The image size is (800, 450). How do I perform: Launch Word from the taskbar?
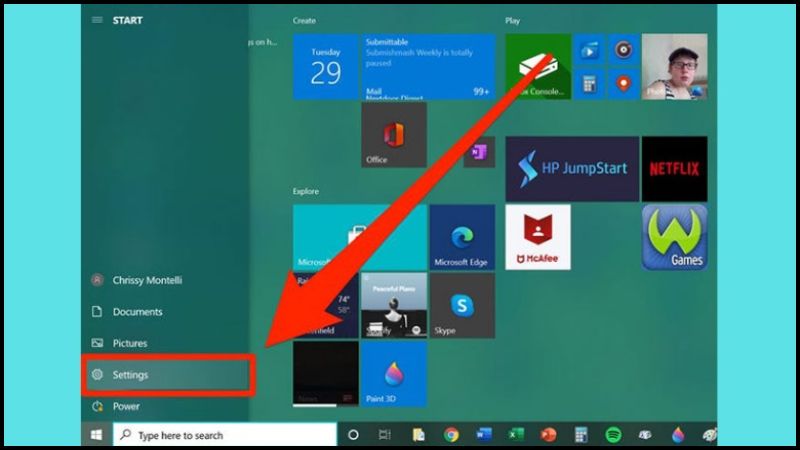484,435
